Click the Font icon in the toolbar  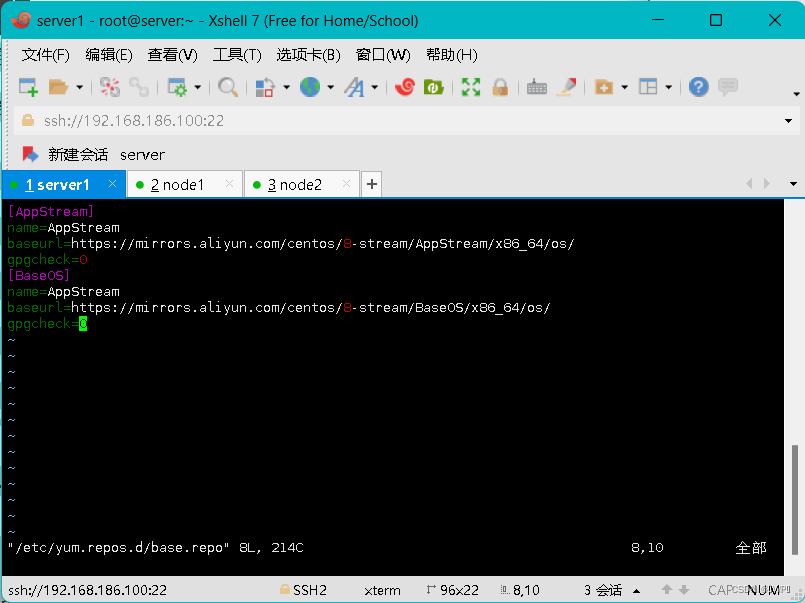354,87
